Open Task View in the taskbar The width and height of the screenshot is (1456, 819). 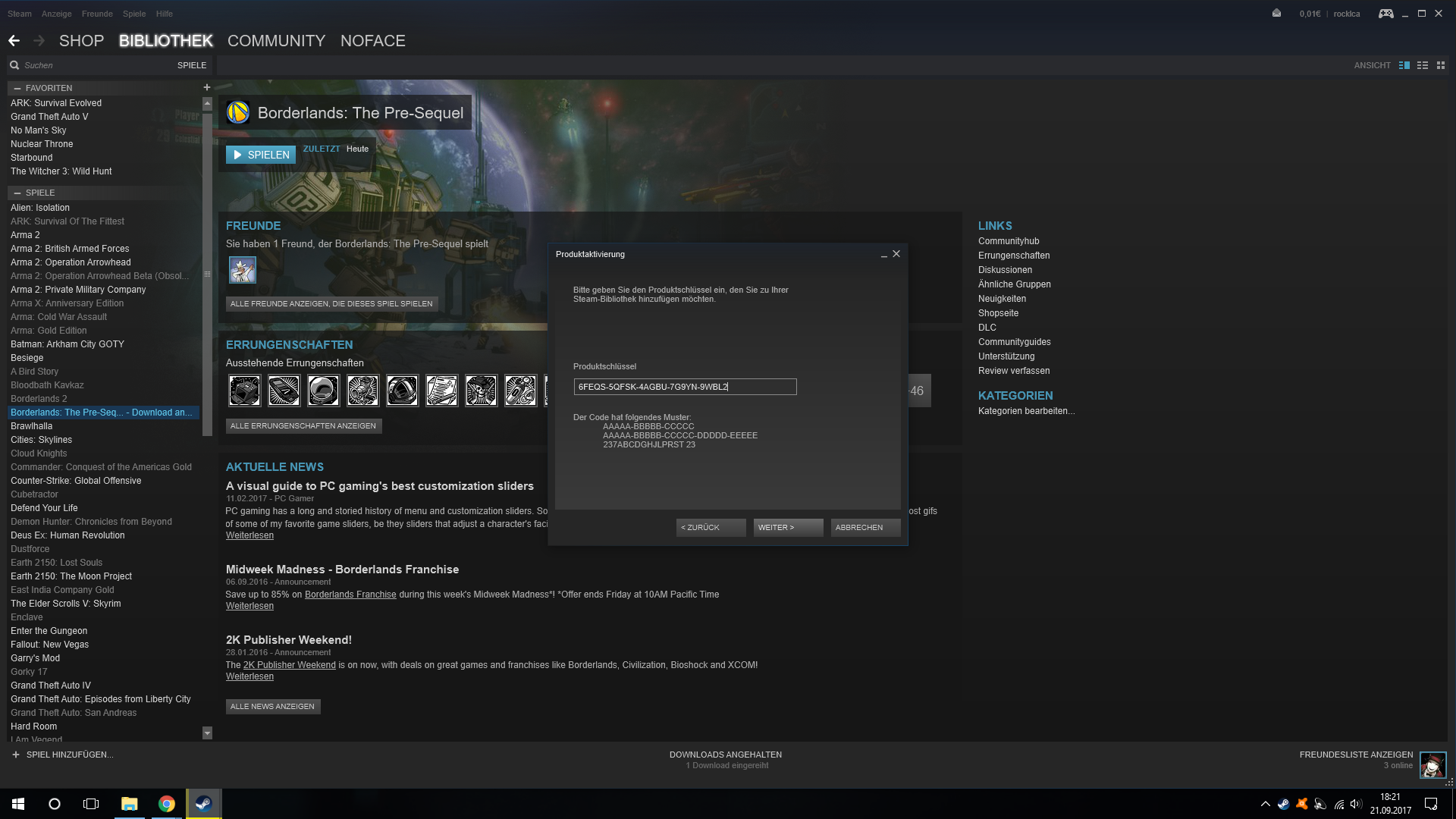point(91,804)
